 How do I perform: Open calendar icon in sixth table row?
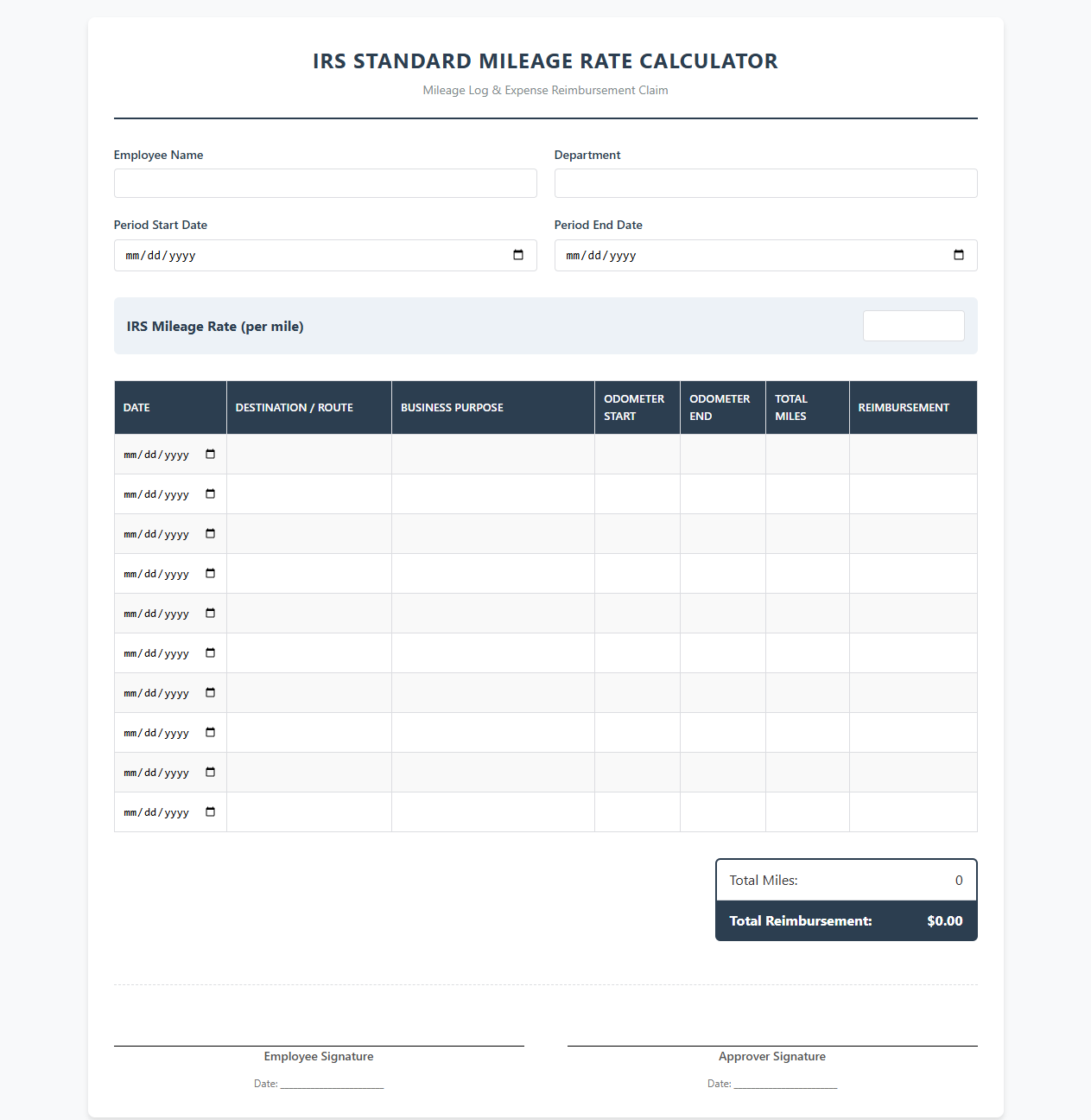point(210,652)
